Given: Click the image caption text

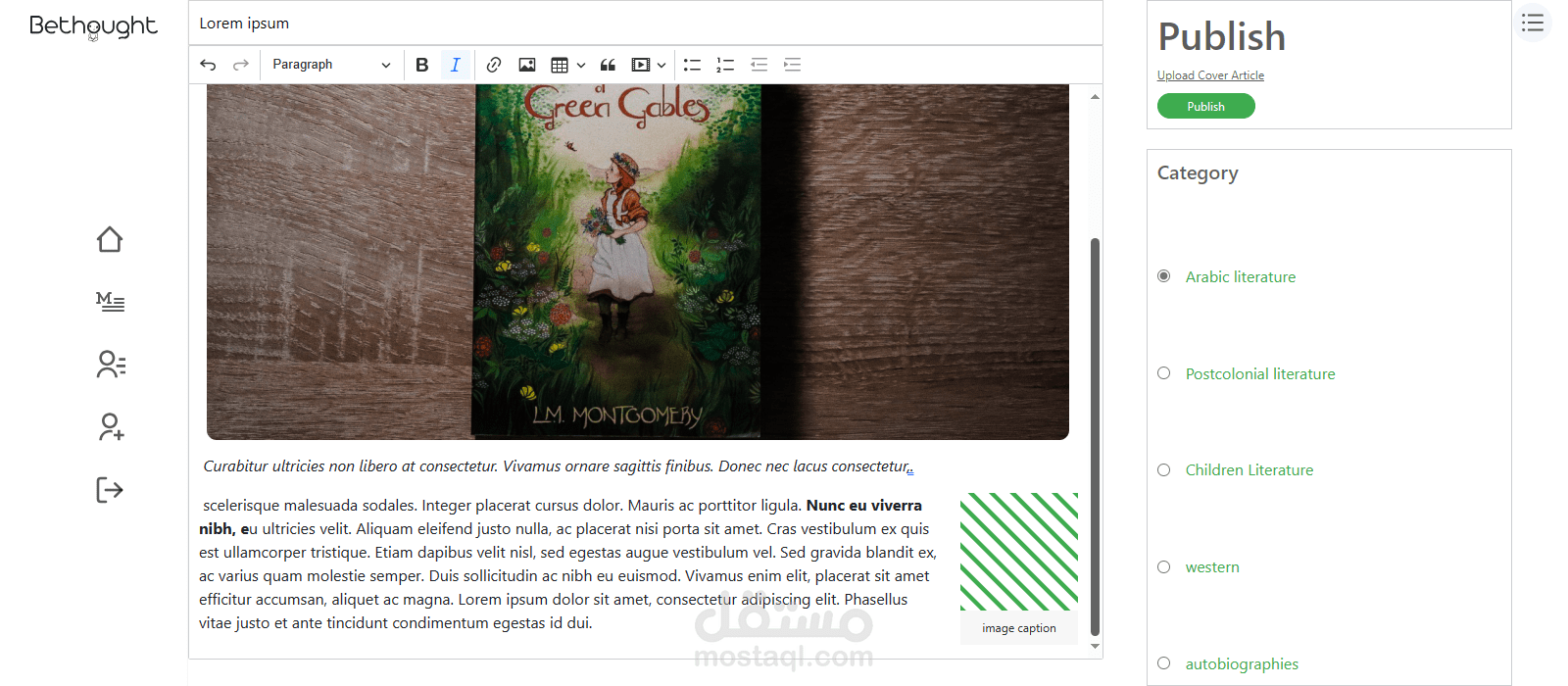Looking at the screenshot, I should 1019,628.
